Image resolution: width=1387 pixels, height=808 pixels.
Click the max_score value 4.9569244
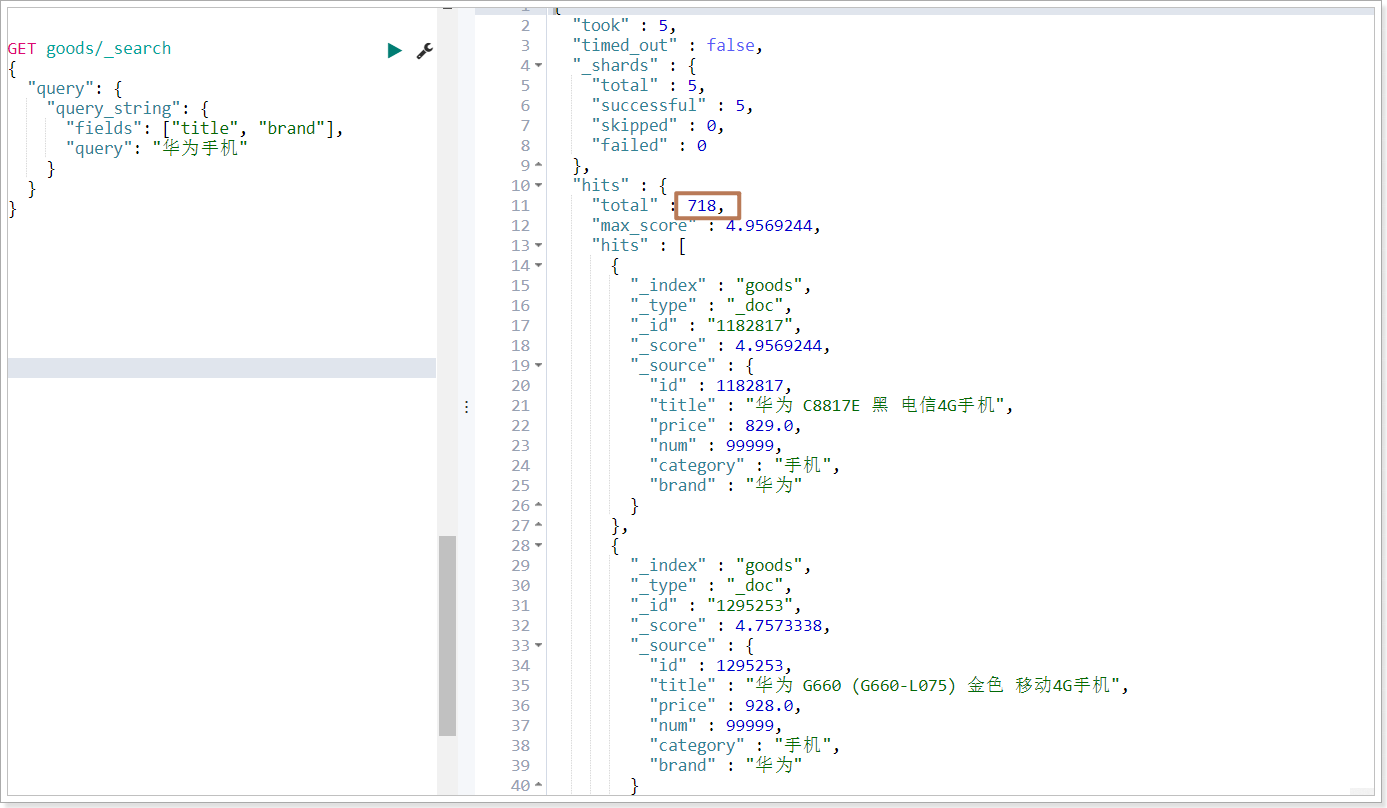coord(774,225)
